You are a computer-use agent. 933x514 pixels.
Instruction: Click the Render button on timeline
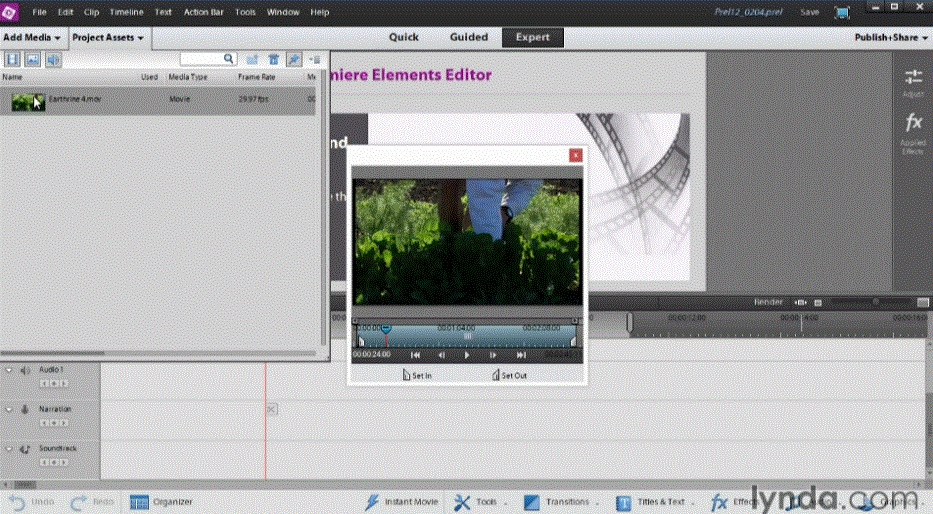(x=768, y=302)
